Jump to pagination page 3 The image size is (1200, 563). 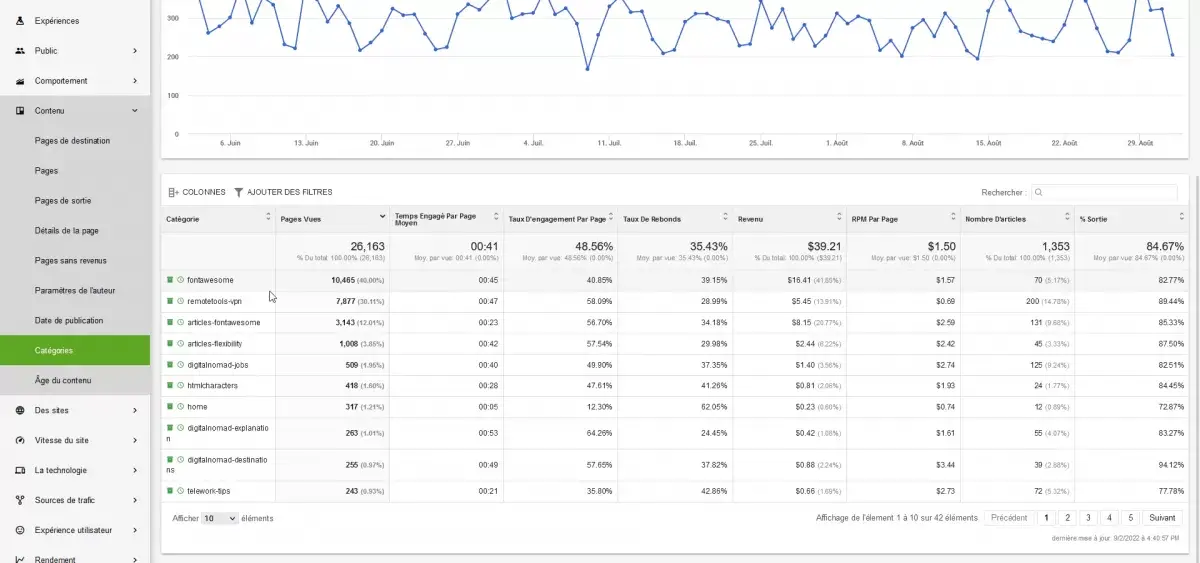coord(1088,518)
